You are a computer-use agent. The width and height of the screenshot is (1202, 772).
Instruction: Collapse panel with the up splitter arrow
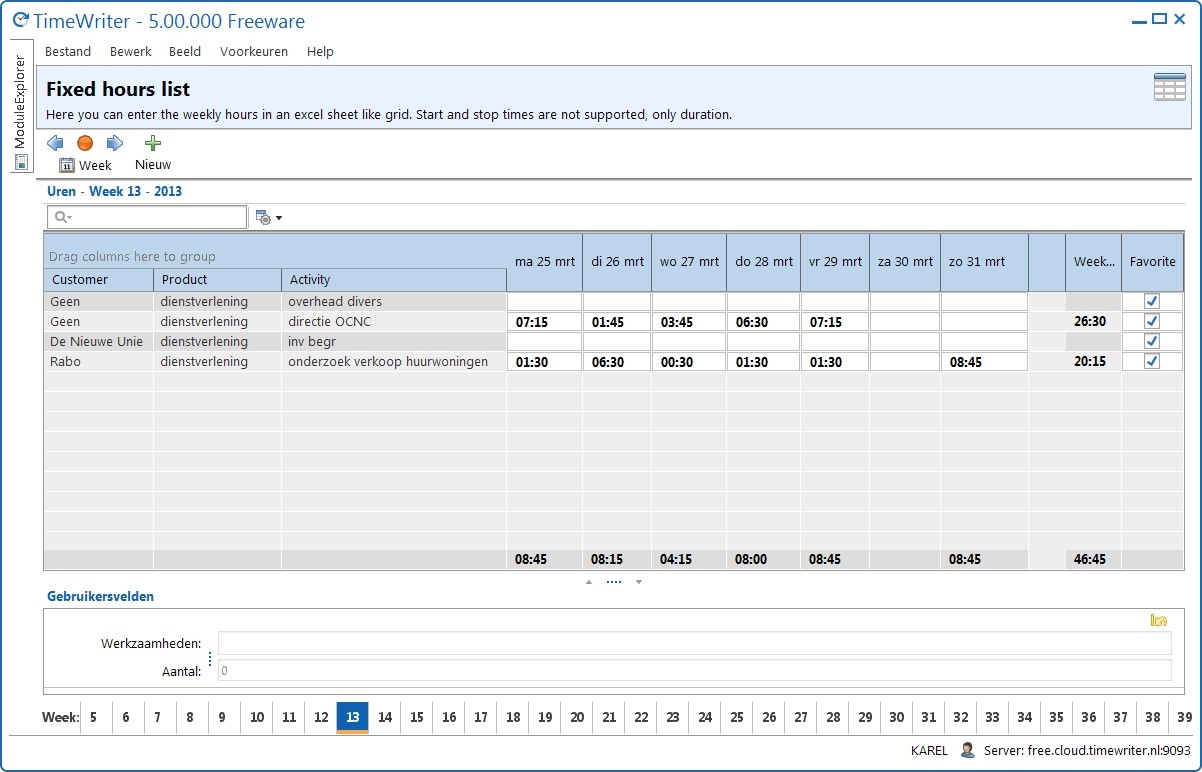588,581
